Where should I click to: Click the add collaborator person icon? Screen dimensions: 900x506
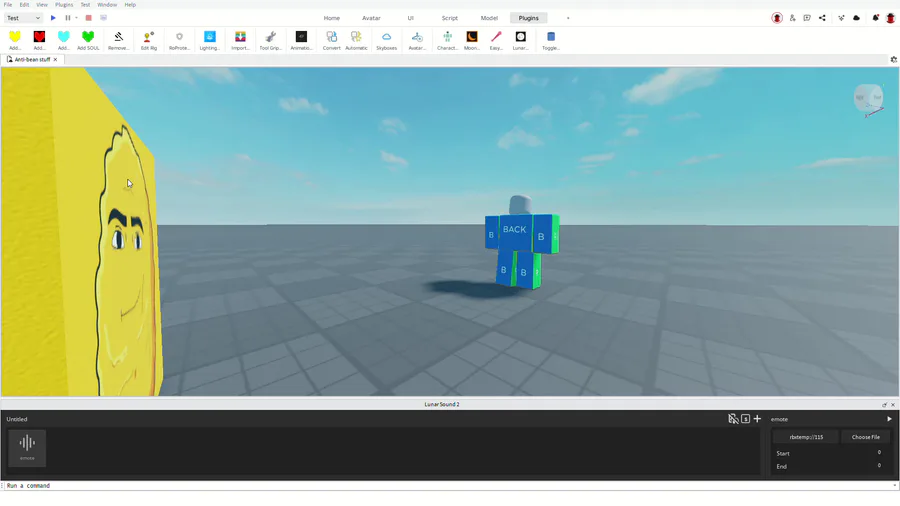point(793,18)
